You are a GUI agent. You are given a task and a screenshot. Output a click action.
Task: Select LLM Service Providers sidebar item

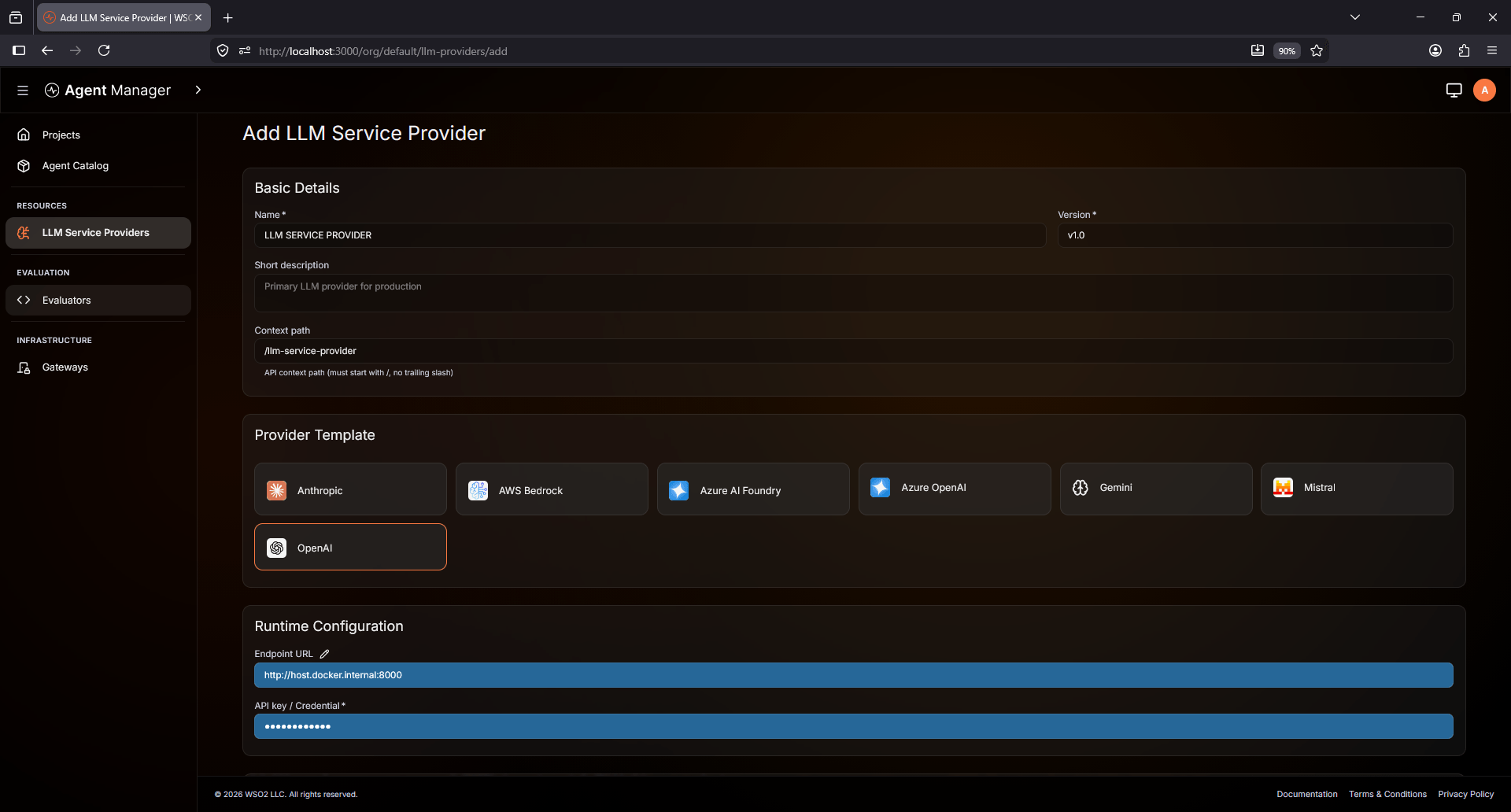[x=98, y=233]
